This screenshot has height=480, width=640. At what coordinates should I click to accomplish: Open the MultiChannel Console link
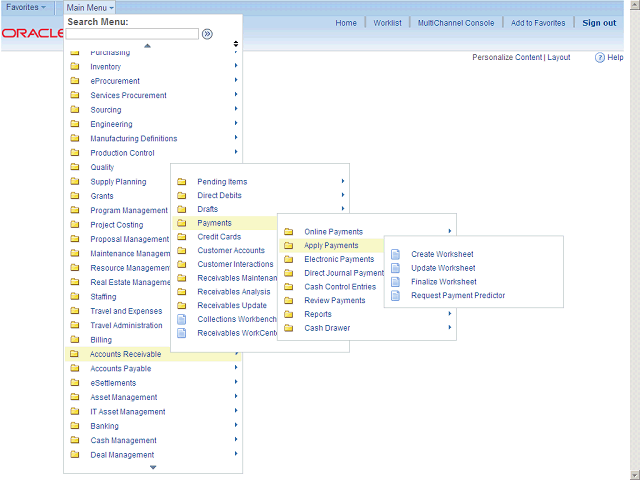(x=456, y=23)
